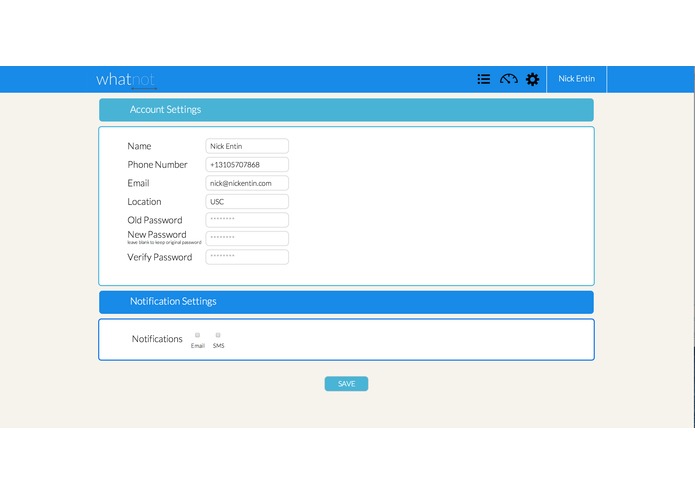The width and height of the screenshot is (695, 494).
Task: Focus the New Password field
Action: pos(247,239)
